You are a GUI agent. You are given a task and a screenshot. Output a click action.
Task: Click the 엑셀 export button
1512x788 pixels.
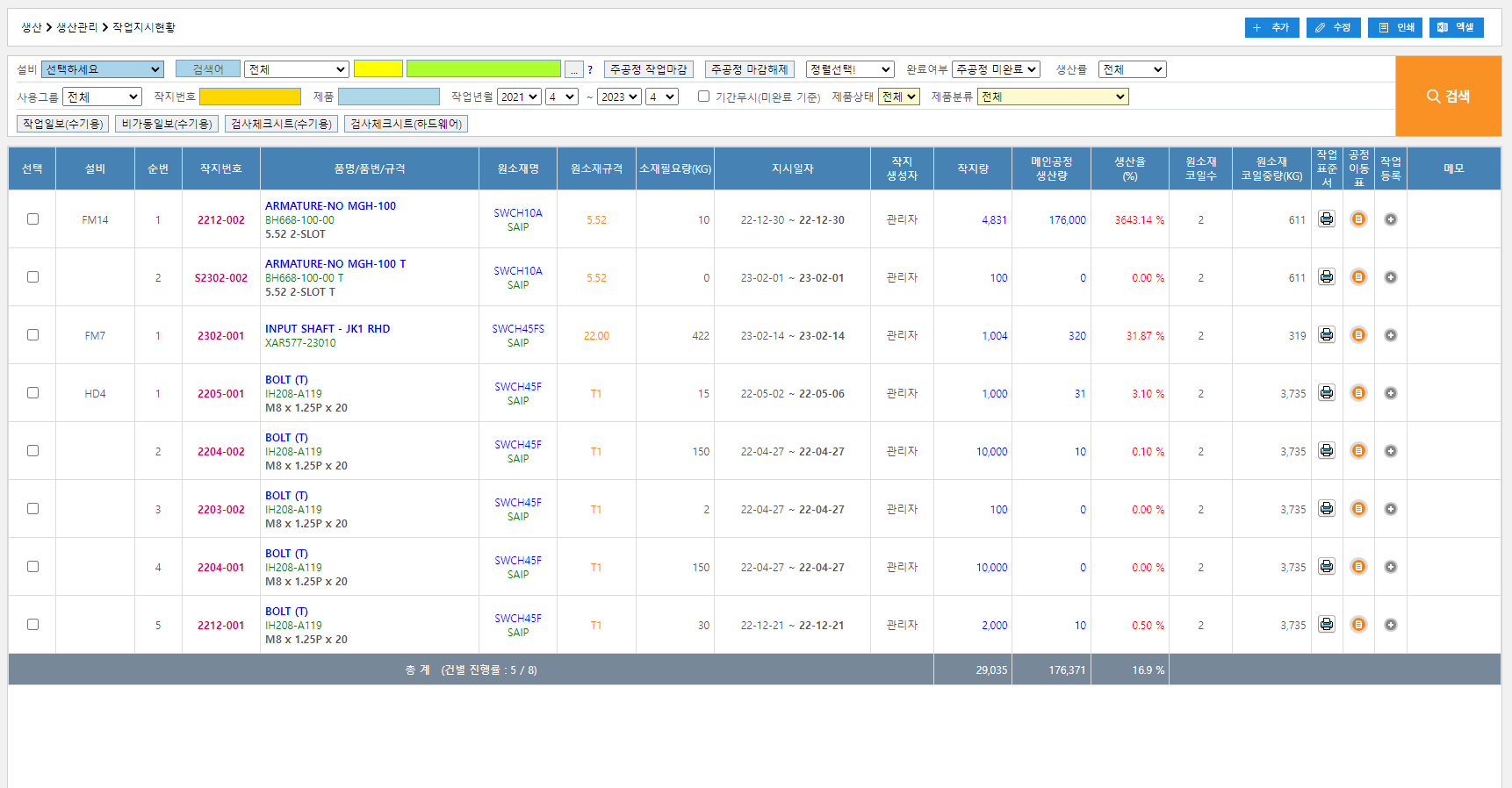[1456, 27]
